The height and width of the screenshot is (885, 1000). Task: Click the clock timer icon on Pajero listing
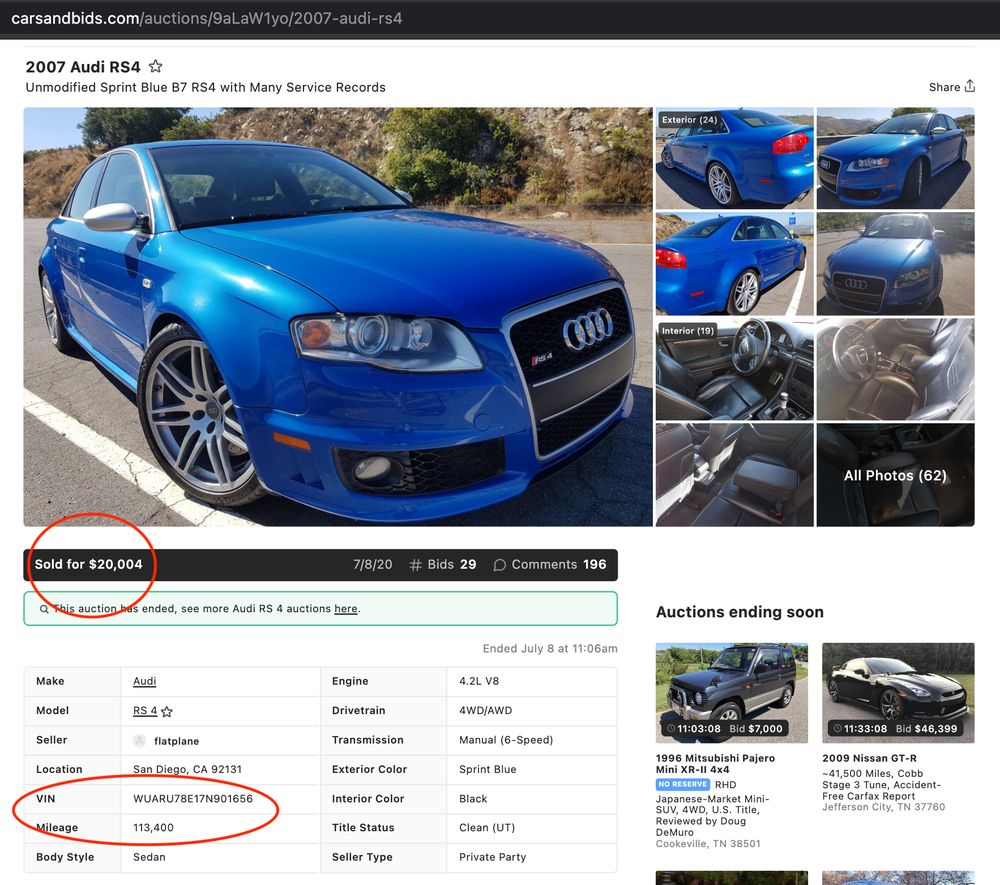click(x=668, y=729)
